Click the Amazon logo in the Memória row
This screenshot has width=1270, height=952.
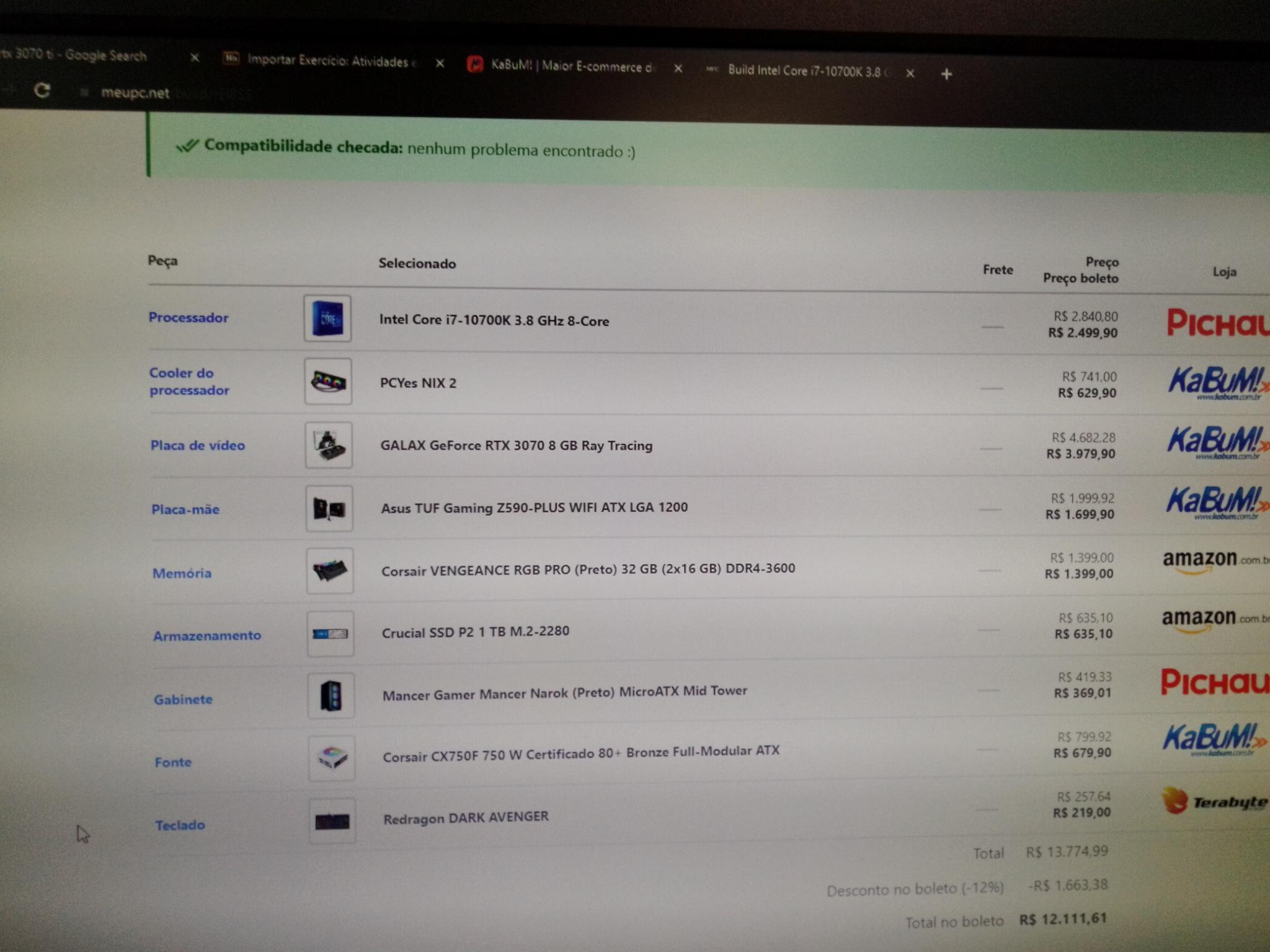pos(1215,562)
